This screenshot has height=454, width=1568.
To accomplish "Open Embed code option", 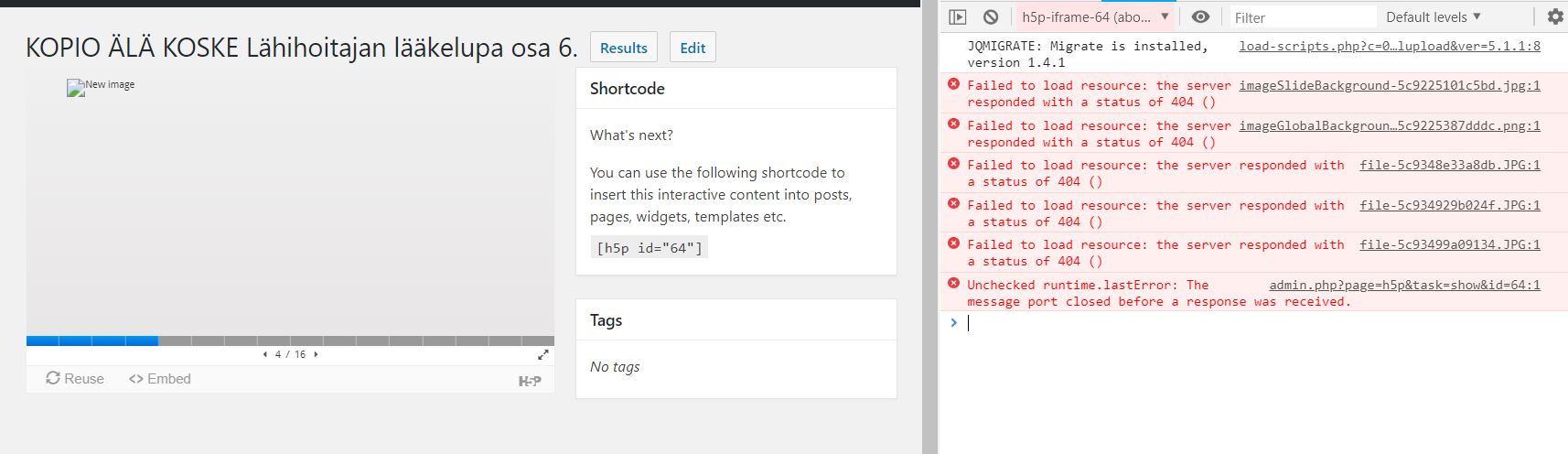I will [160, 378].
